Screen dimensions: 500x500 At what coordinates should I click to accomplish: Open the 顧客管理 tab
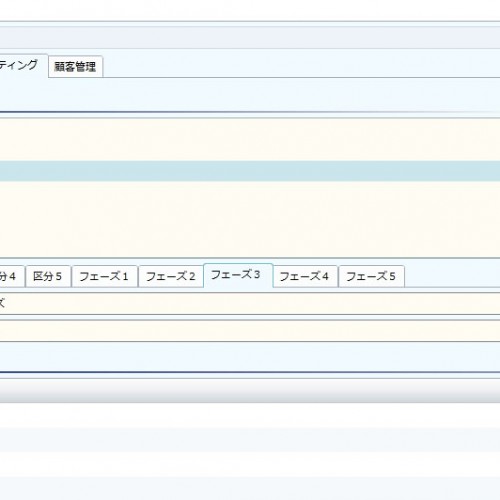click(75, 67)
